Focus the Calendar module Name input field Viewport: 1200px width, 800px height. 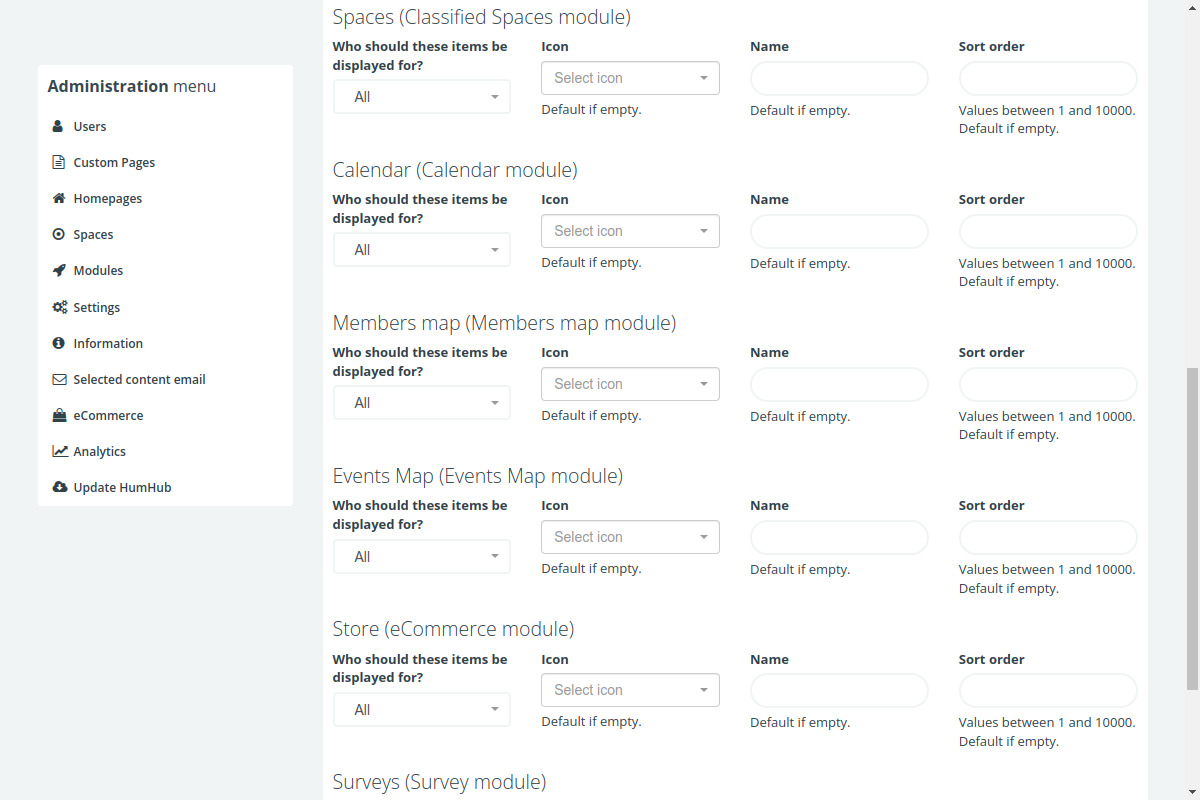[839, 232]
